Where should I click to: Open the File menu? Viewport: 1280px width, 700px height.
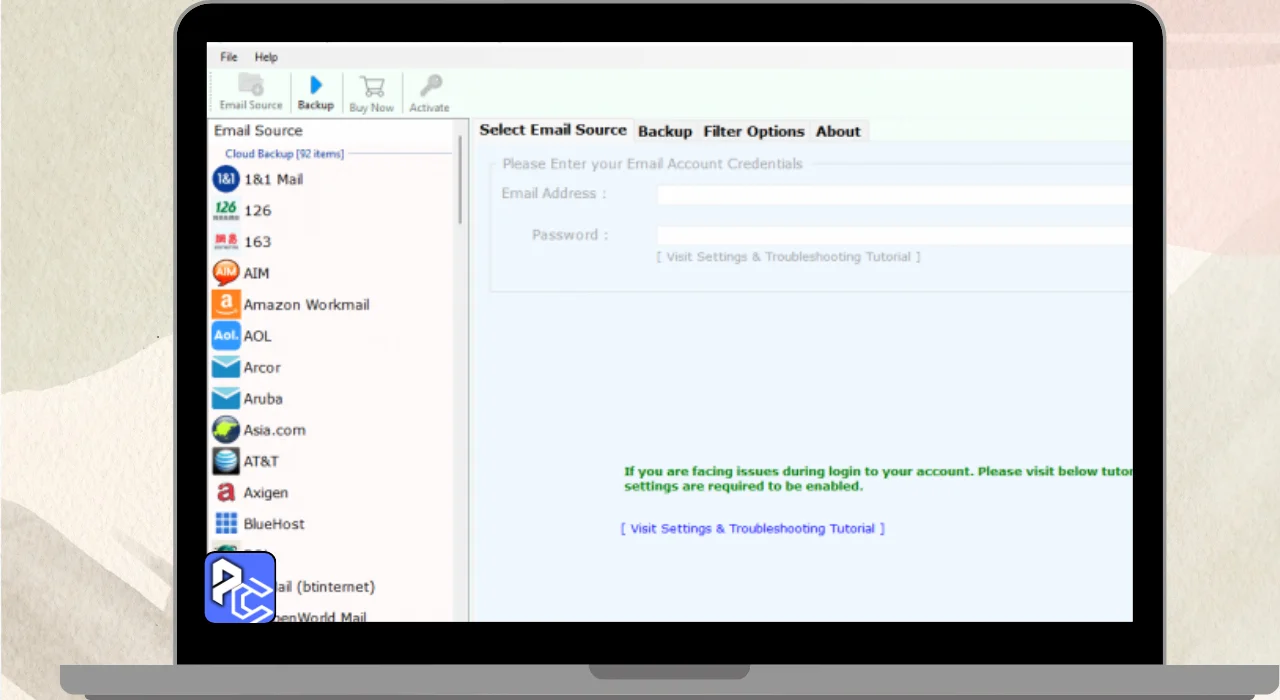coord(229,57)
